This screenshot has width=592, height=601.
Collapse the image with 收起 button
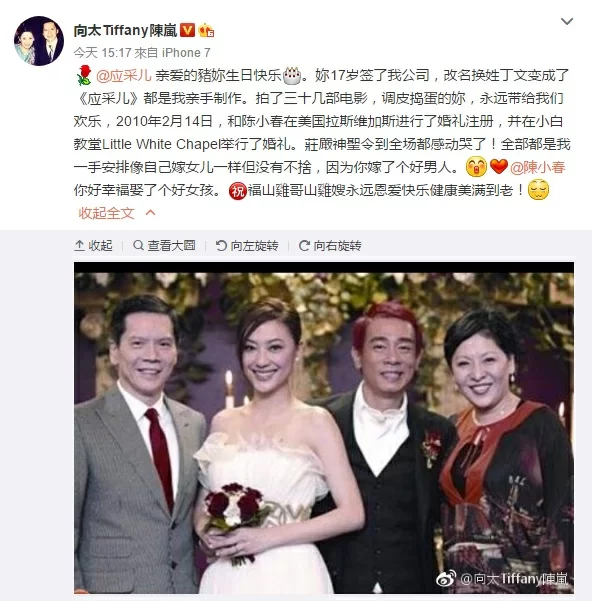(93, 245)
